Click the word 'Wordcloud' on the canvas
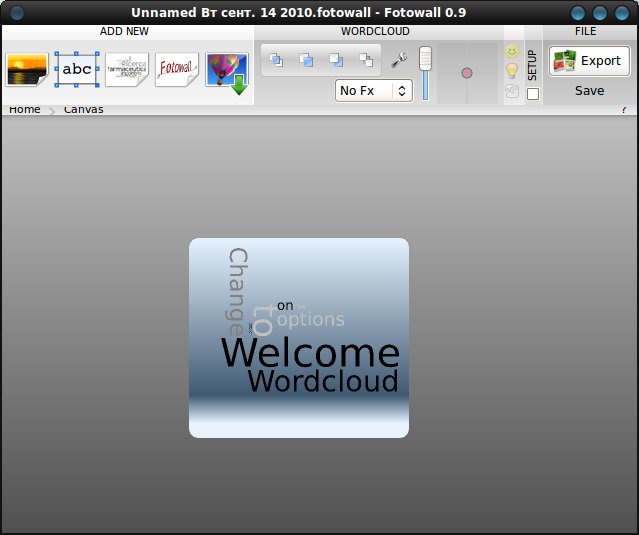 pyautogui.click(x=323, y=381)
